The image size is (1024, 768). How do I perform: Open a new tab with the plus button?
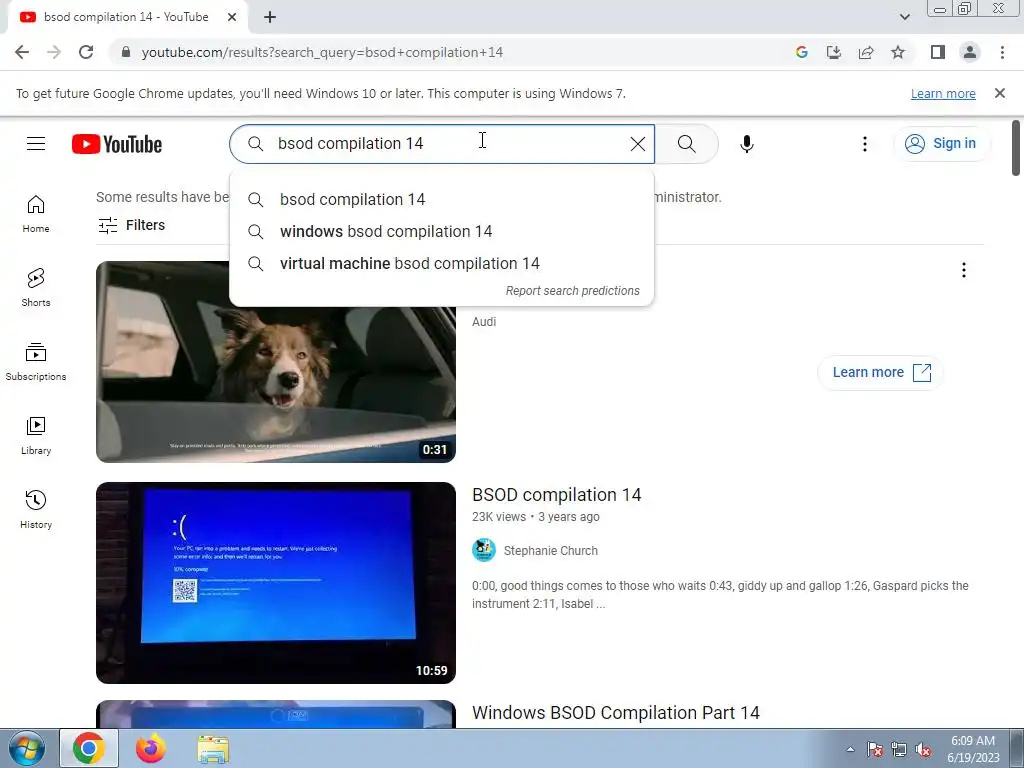tap(270, 17)
